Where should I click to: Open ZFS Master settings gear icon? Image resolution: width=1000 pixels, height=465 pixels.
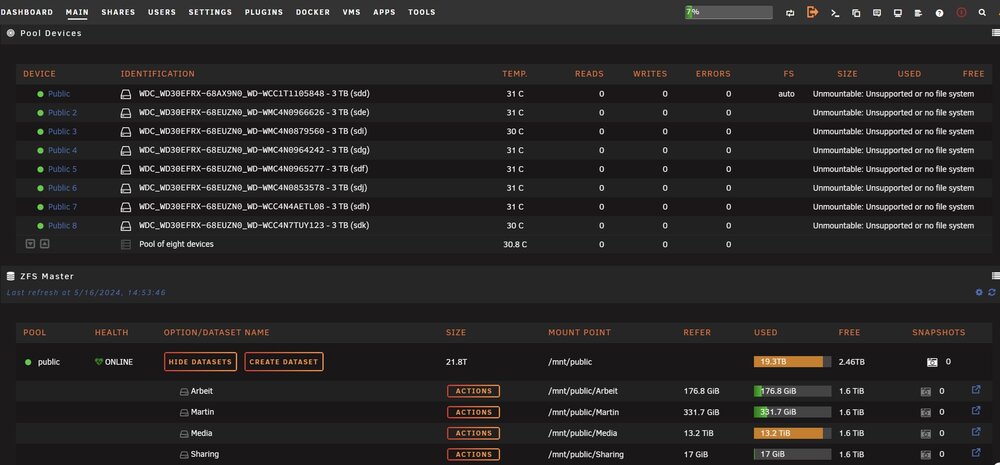pyautogui.click(x=980, y=292)
